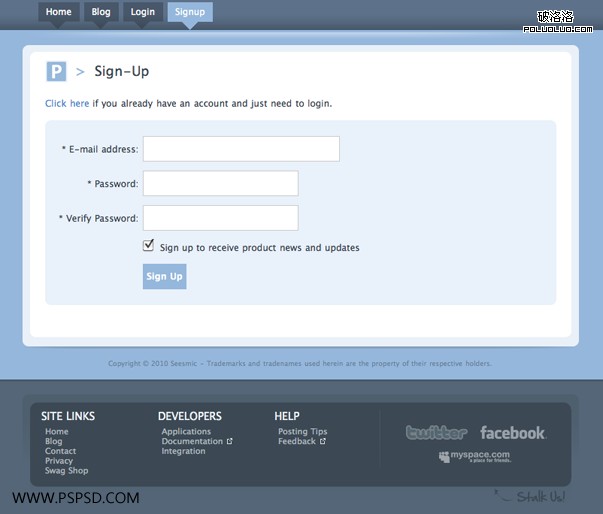Go to the Login tab
This screenshot has height=514, width=603.
143,13
